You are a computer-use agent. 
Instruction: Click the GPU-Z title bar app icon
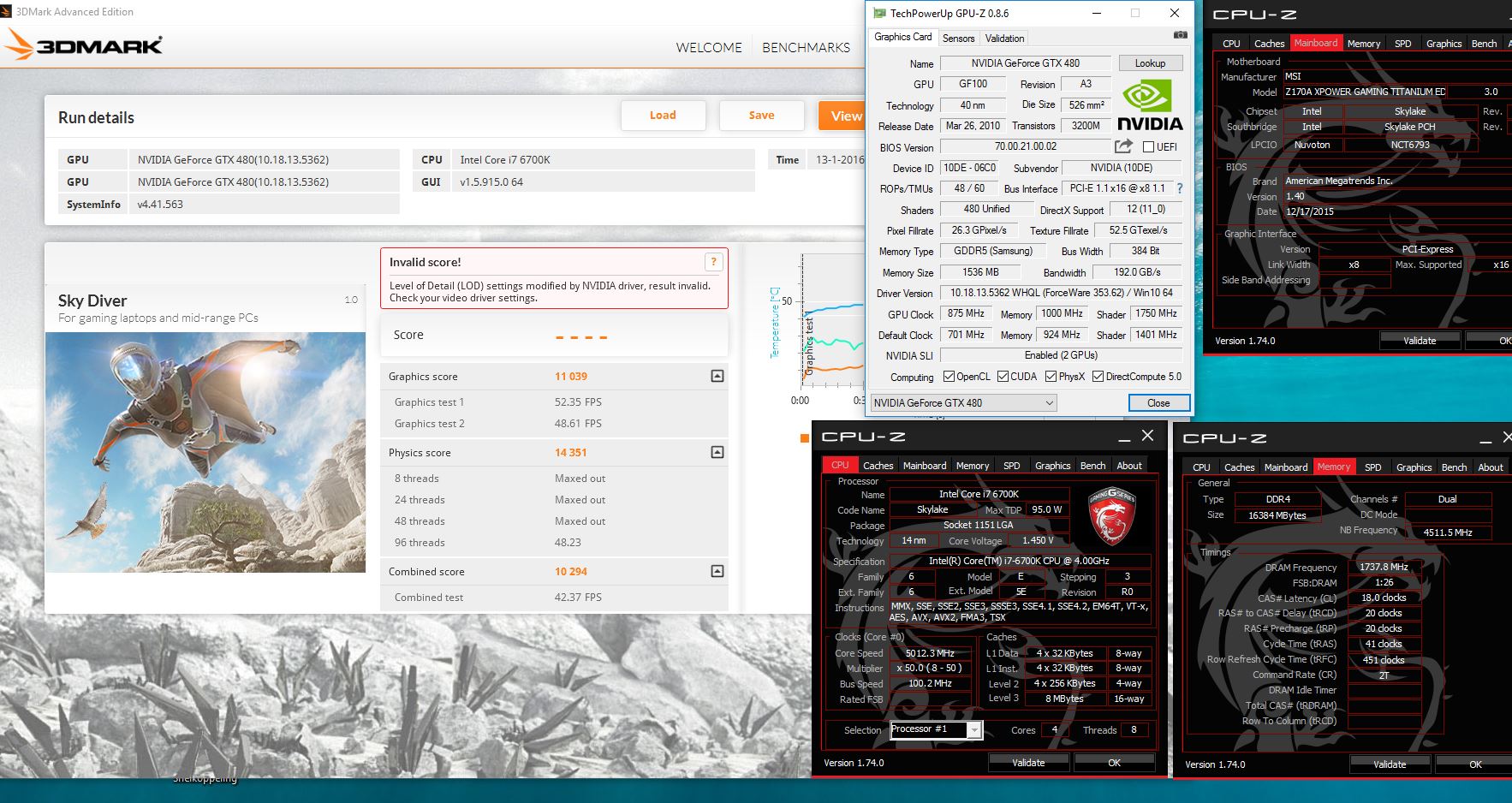[x=879, y=13]
